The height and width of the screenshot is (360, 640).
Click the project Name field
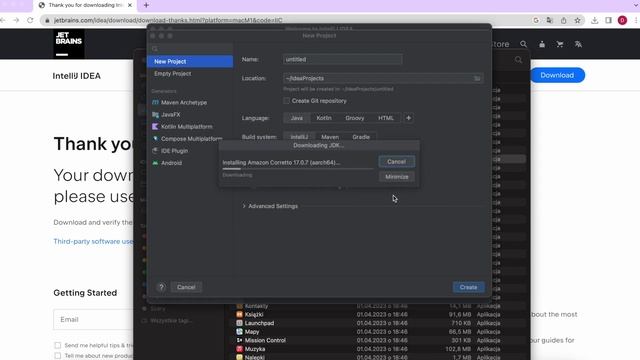click(342, 59)
